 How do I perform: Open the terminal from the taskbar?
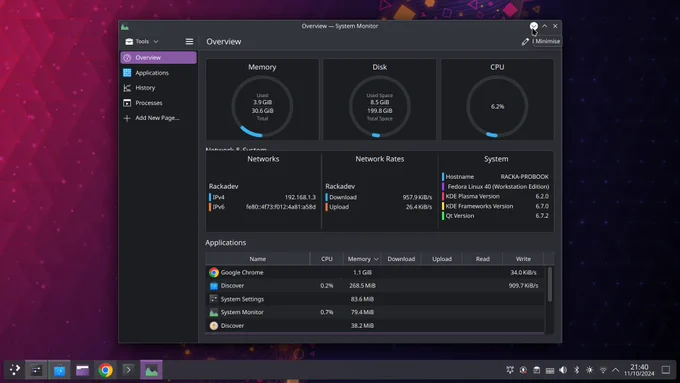[128, 370]
